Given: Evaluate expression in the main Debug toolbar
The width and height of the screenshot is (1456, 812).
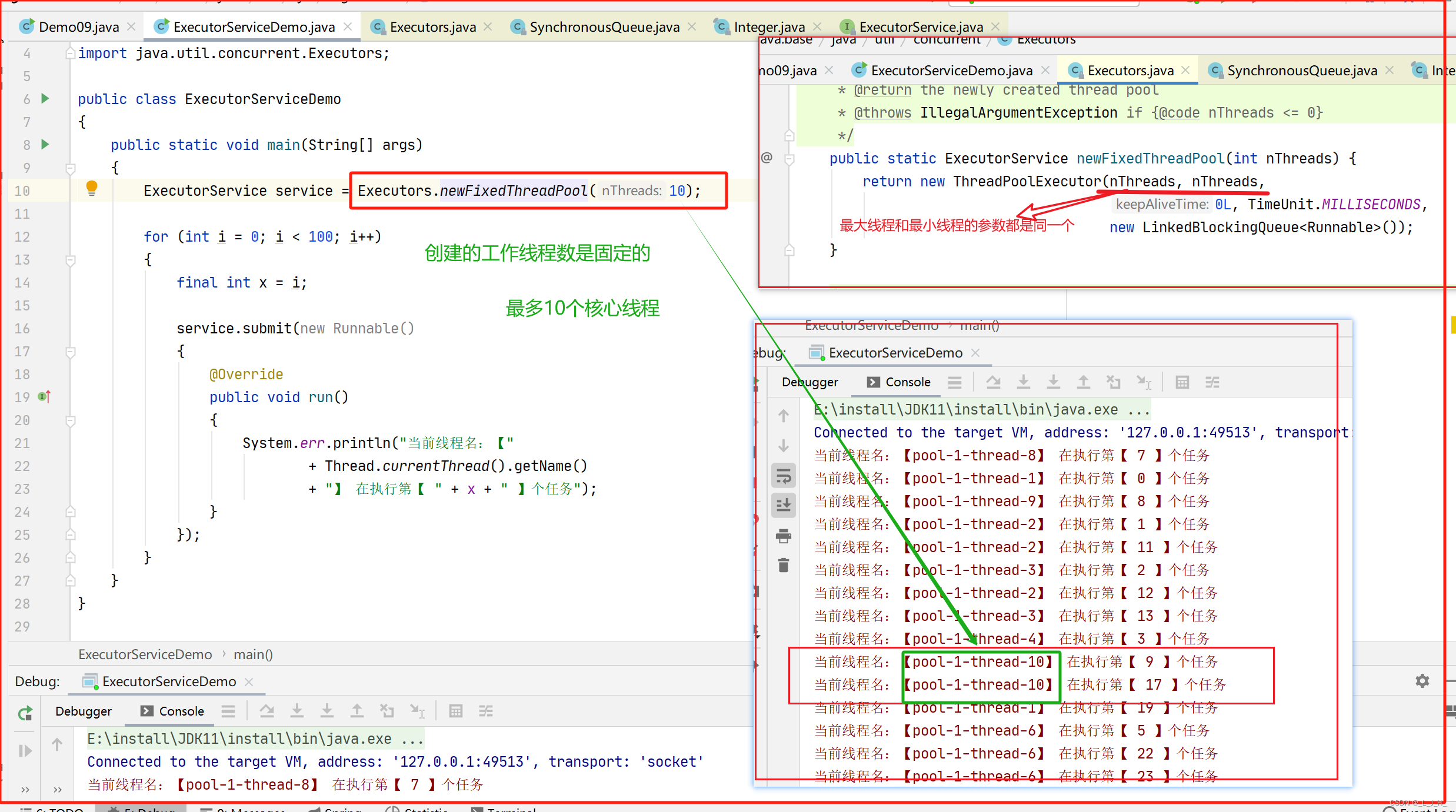Looking at the screenshot, I should [x=456, y=711].
